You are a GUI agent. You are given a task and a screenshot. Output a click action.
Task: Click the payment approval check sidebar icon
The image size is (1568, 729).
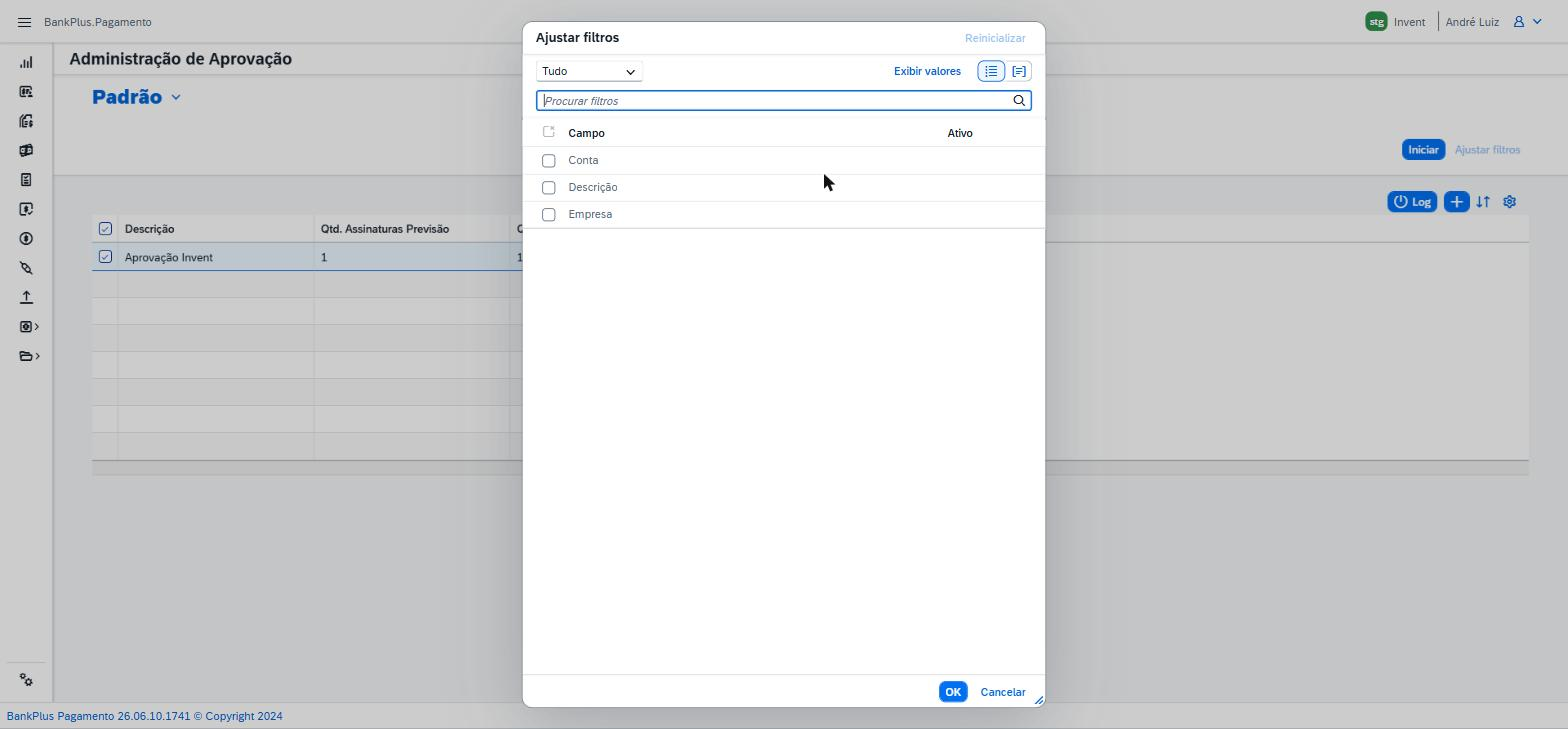(26, 209)
